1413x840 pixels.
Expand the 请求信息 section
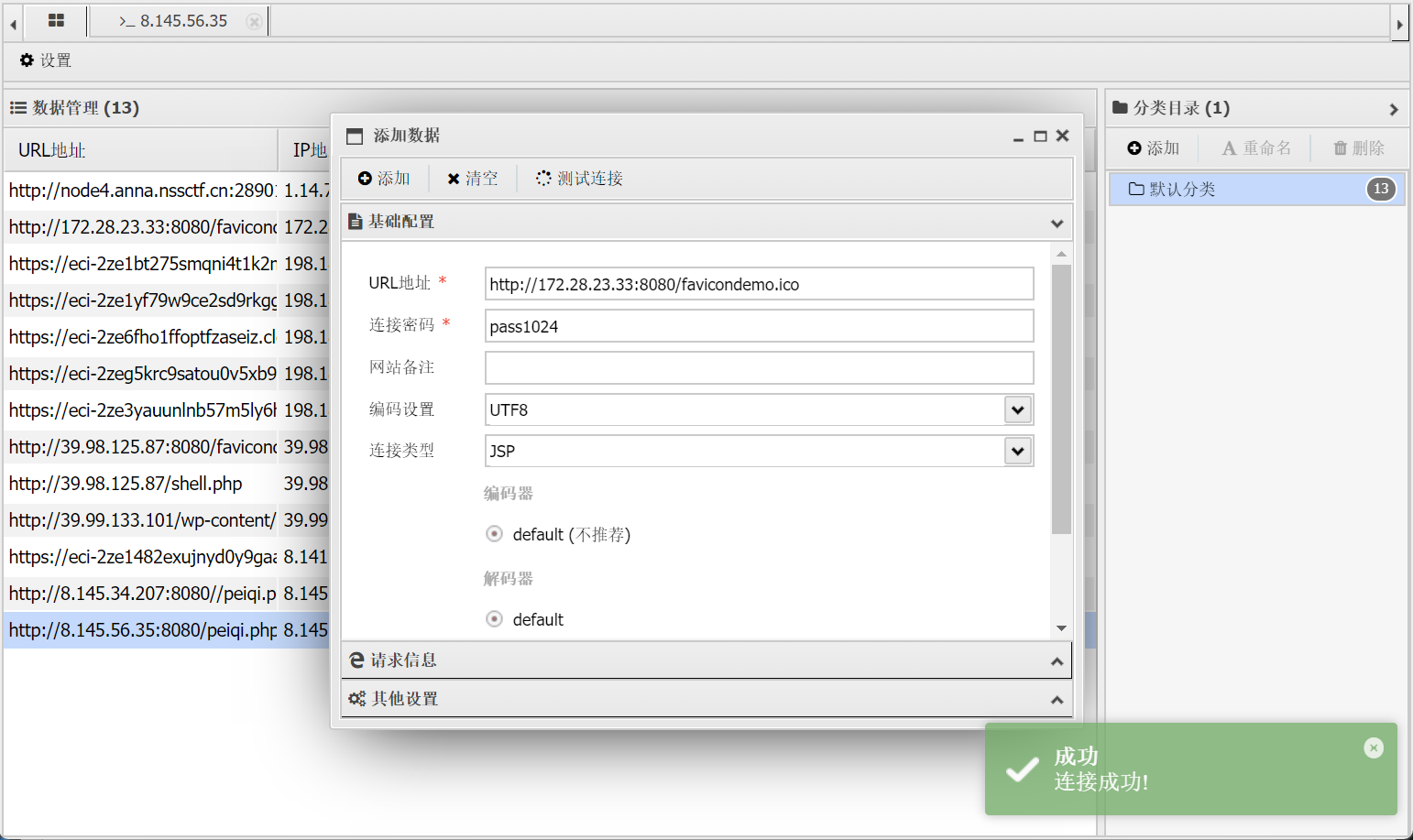tap(706, 660)
